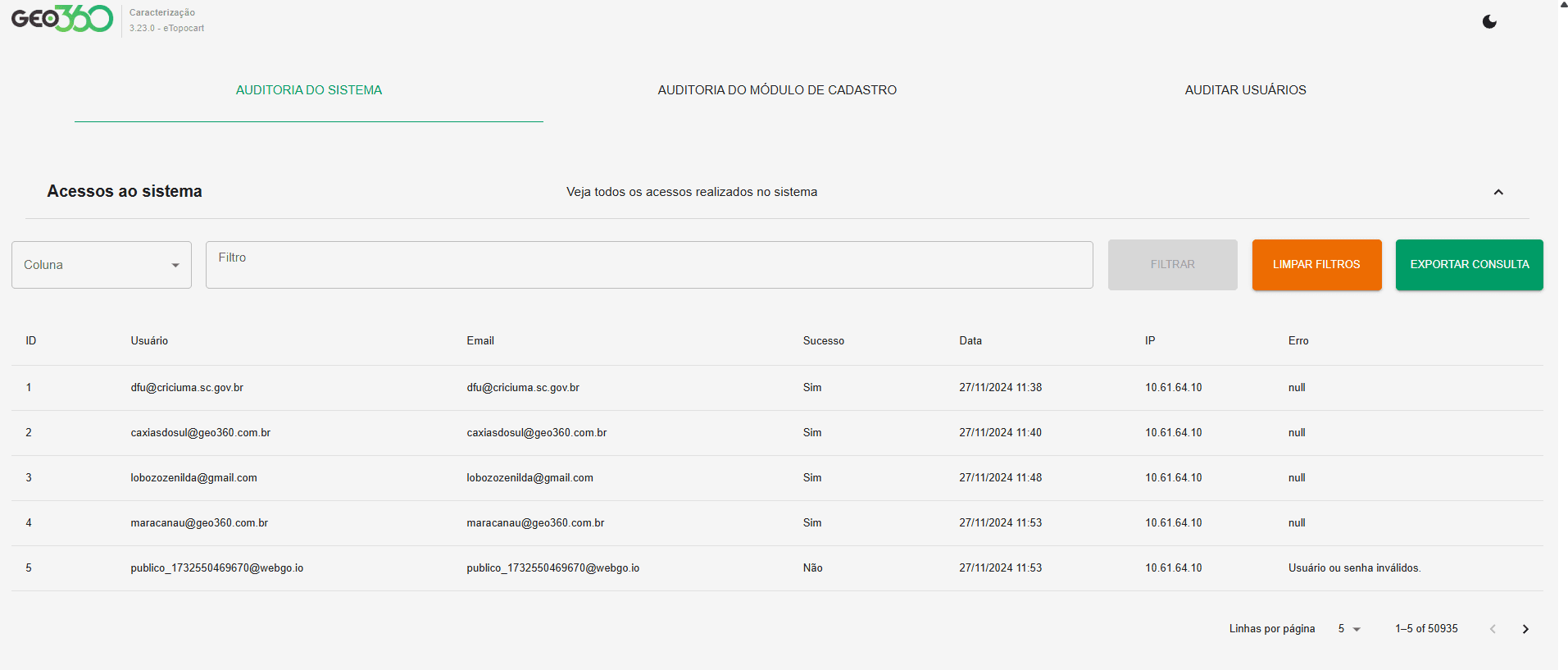Viewport: 1568px width, 670px height.
Task: Click null error in row 3
Action: 1297,478
